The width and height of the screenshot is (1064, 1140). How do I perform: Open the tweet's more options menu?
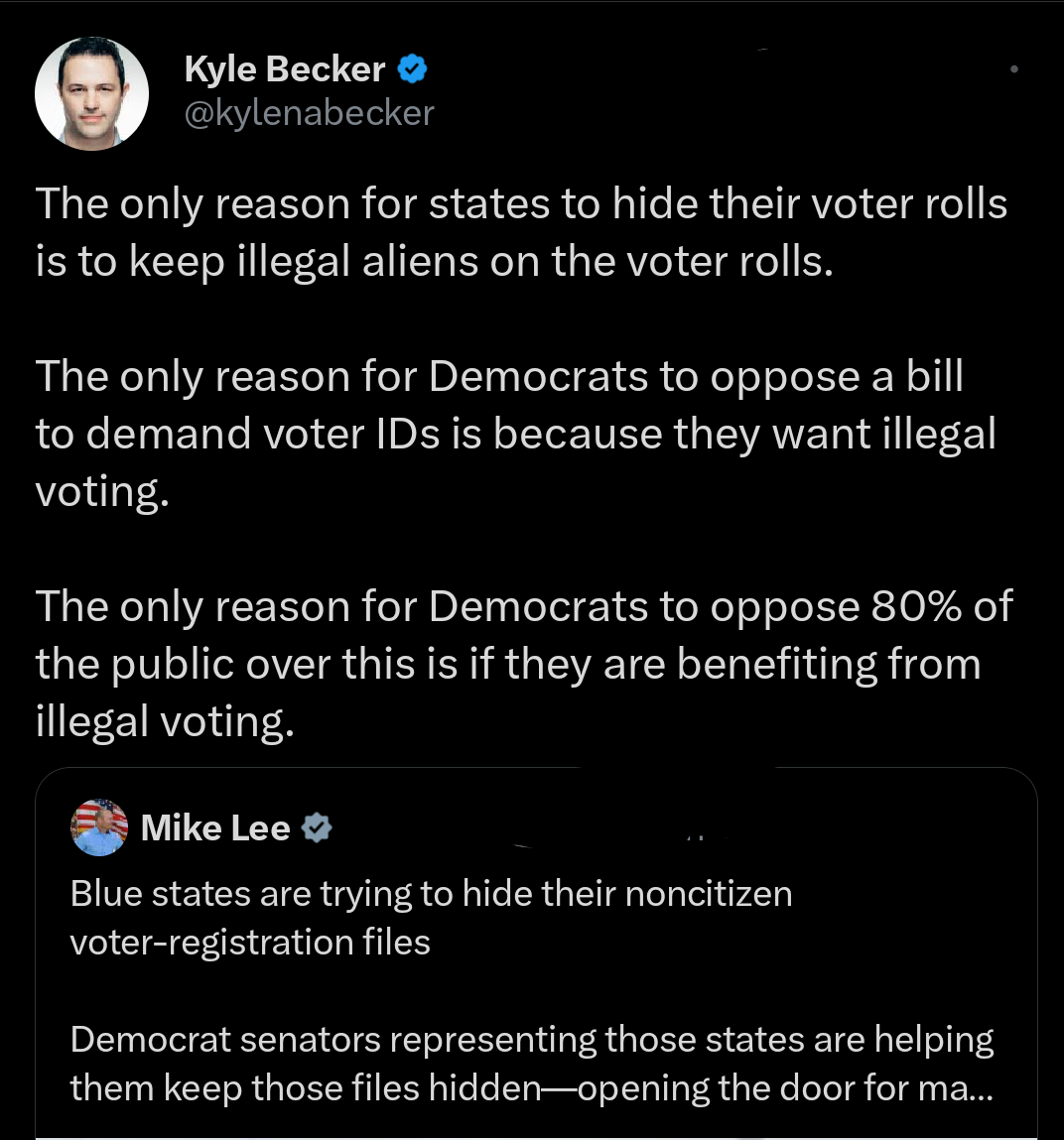[x=1014, y=67]
